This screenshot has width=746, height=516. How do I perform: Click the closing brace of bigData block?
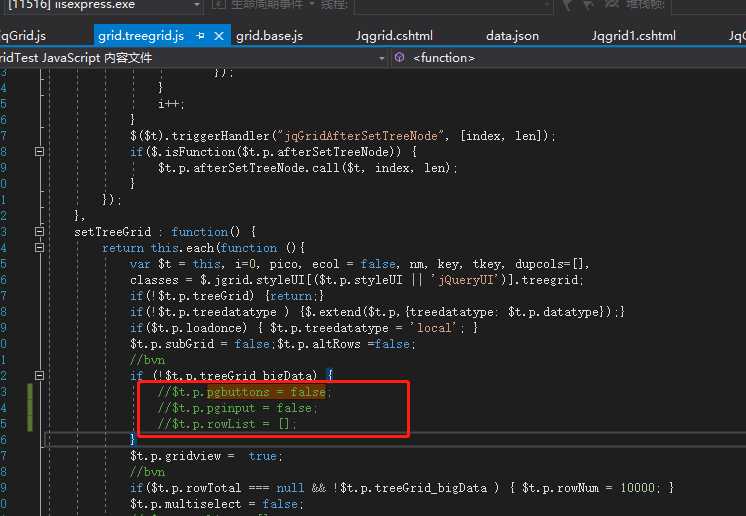(133, 439)
